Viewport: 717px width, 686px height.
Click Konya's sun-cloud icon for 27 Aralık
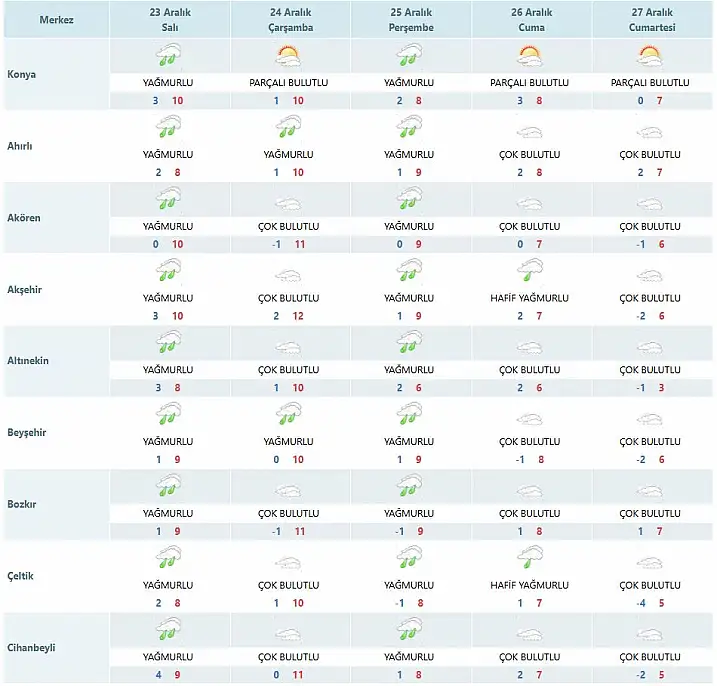coord(649,56)
